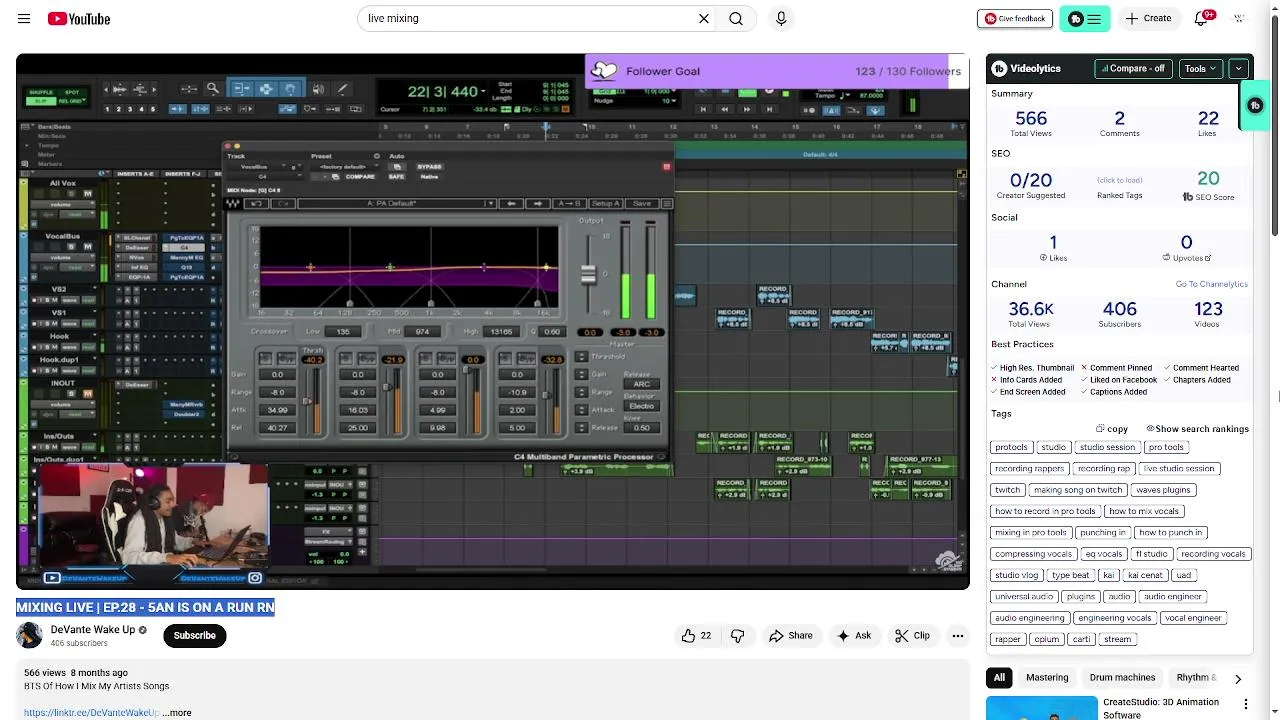This screenshot has height=720, width=1280.
Task: Click the waves plugins tag
Action: 1163,490
